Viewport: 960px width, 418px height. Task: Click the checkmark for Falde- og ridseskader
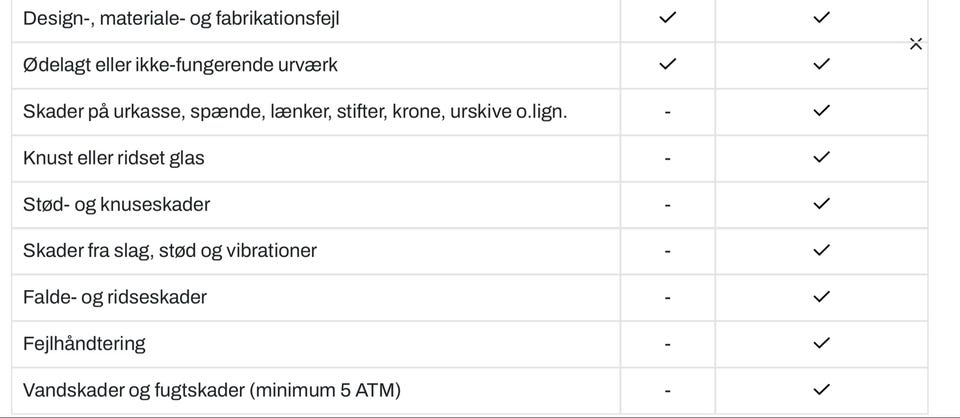[821, 297]
